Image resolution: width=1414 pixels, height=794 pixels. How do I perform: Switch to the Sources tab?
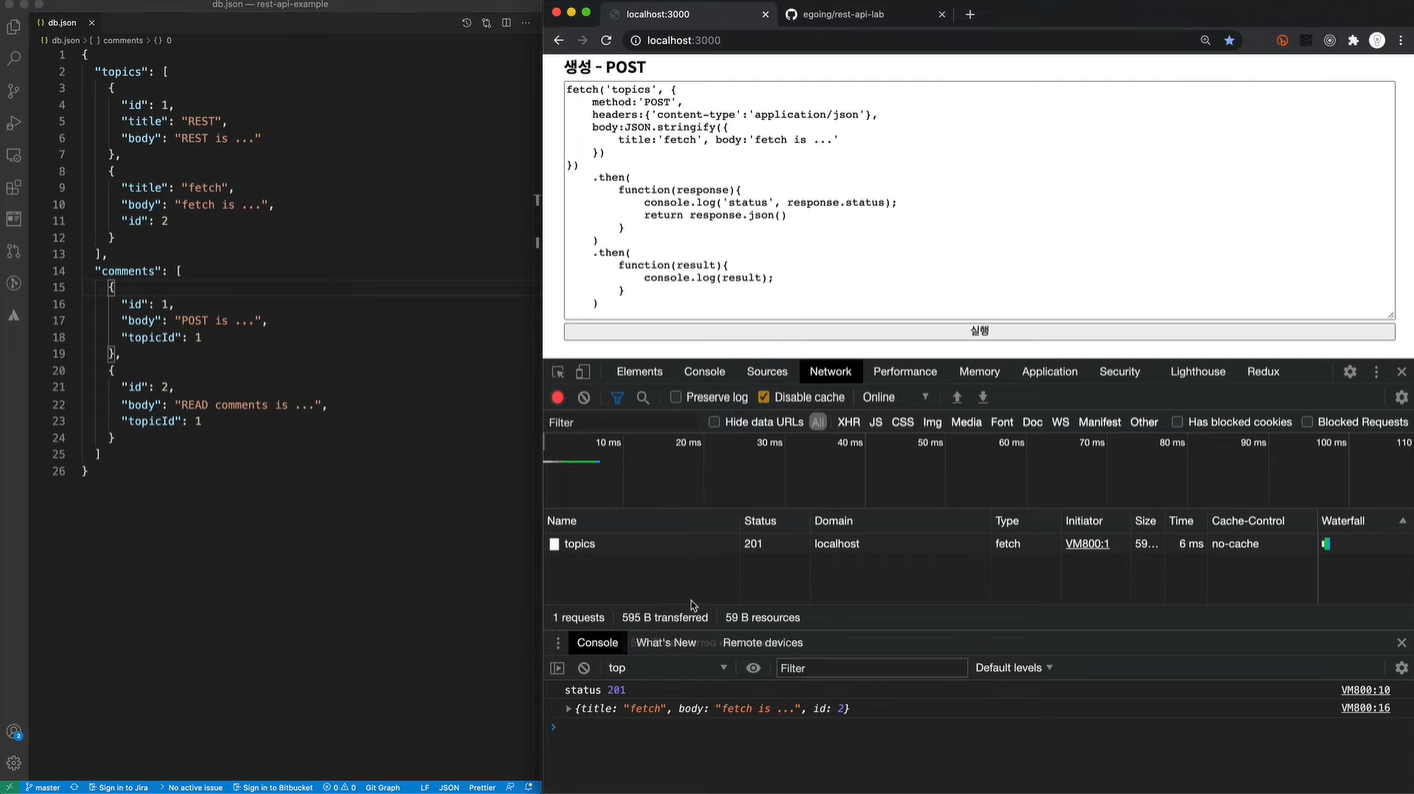[x=767, y=371]
